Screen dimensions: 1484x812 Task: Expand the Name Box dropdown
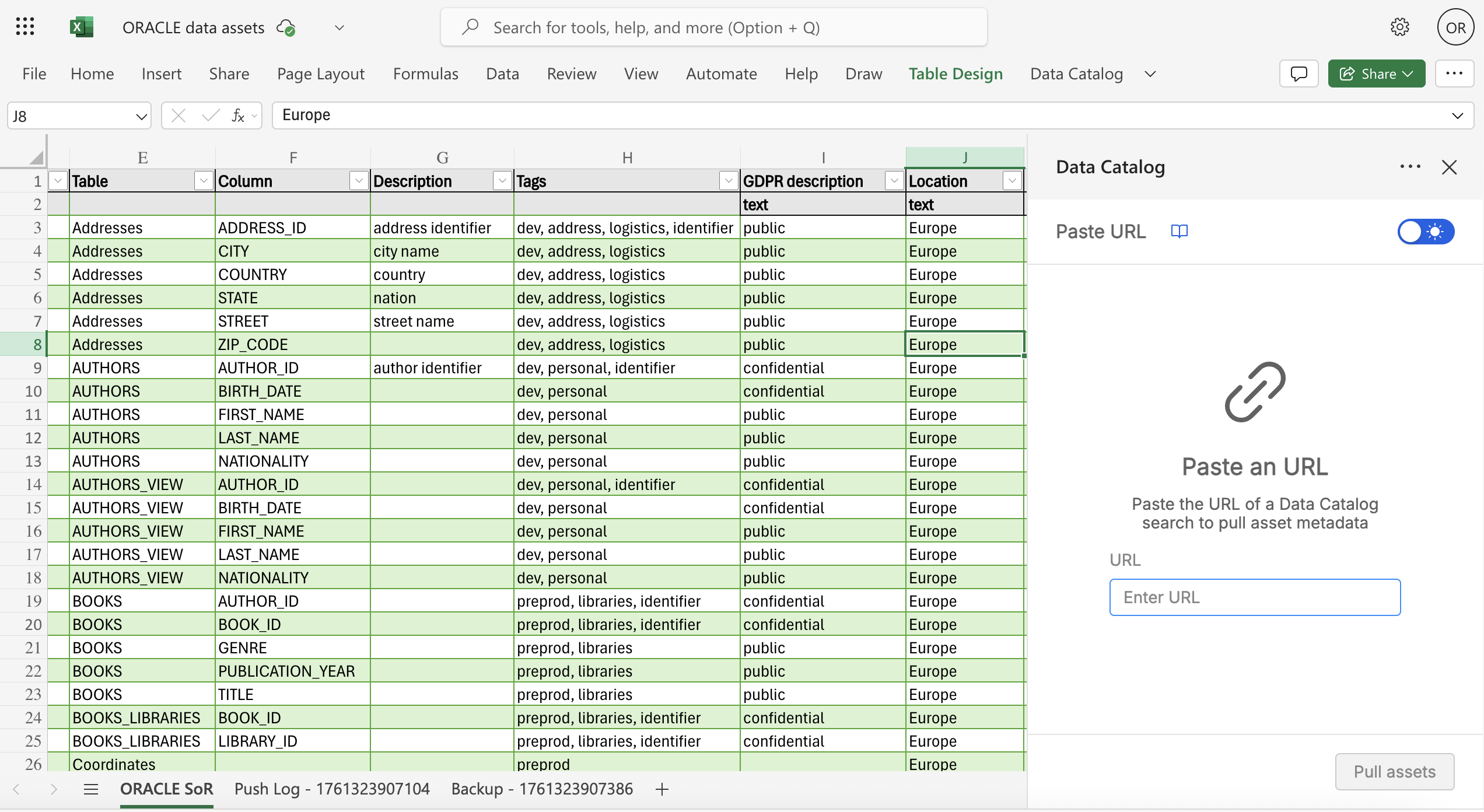pyautogui.click(x=141, y=116)
